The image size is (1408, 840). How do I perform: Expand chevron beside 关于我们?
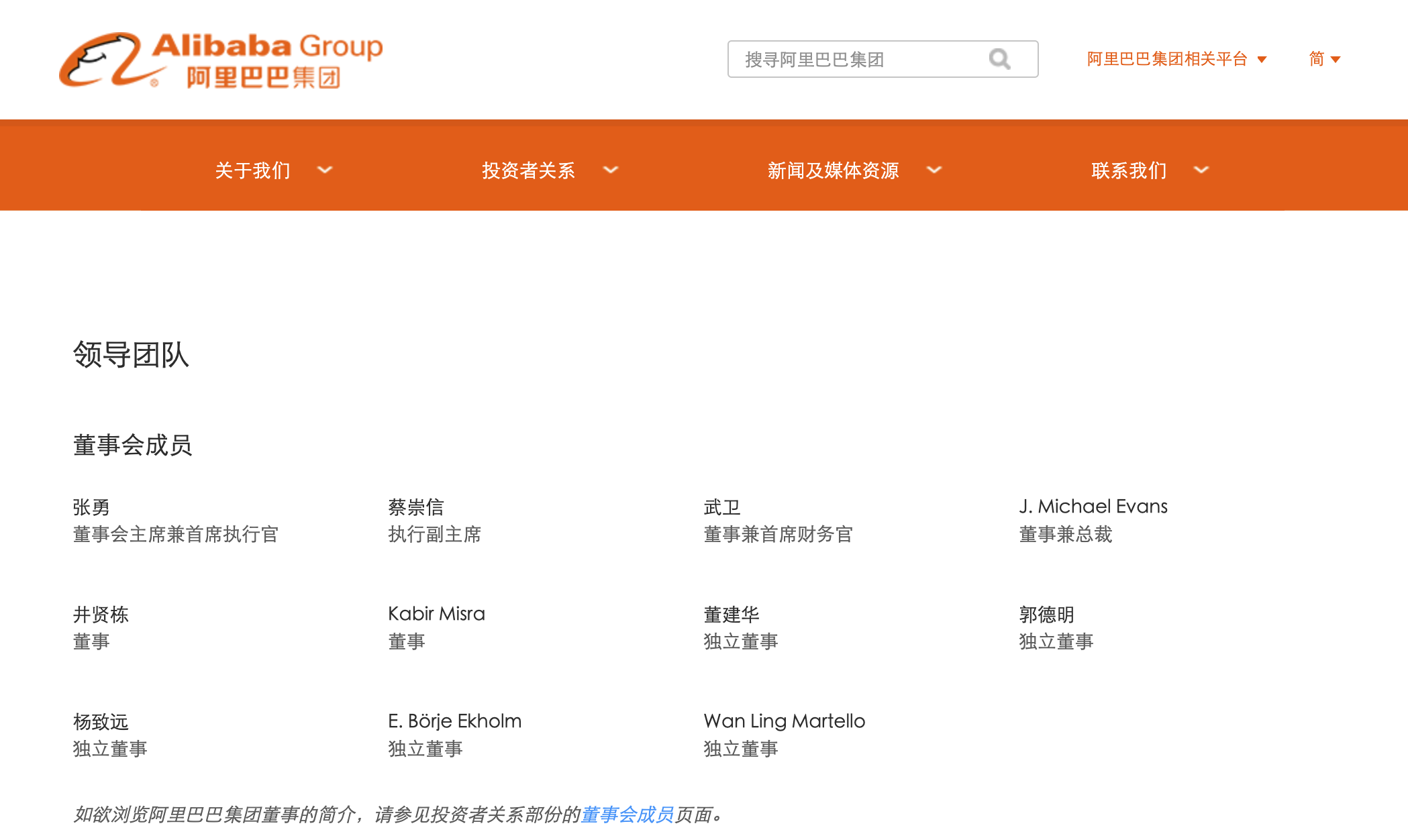(x=325, y=170)
